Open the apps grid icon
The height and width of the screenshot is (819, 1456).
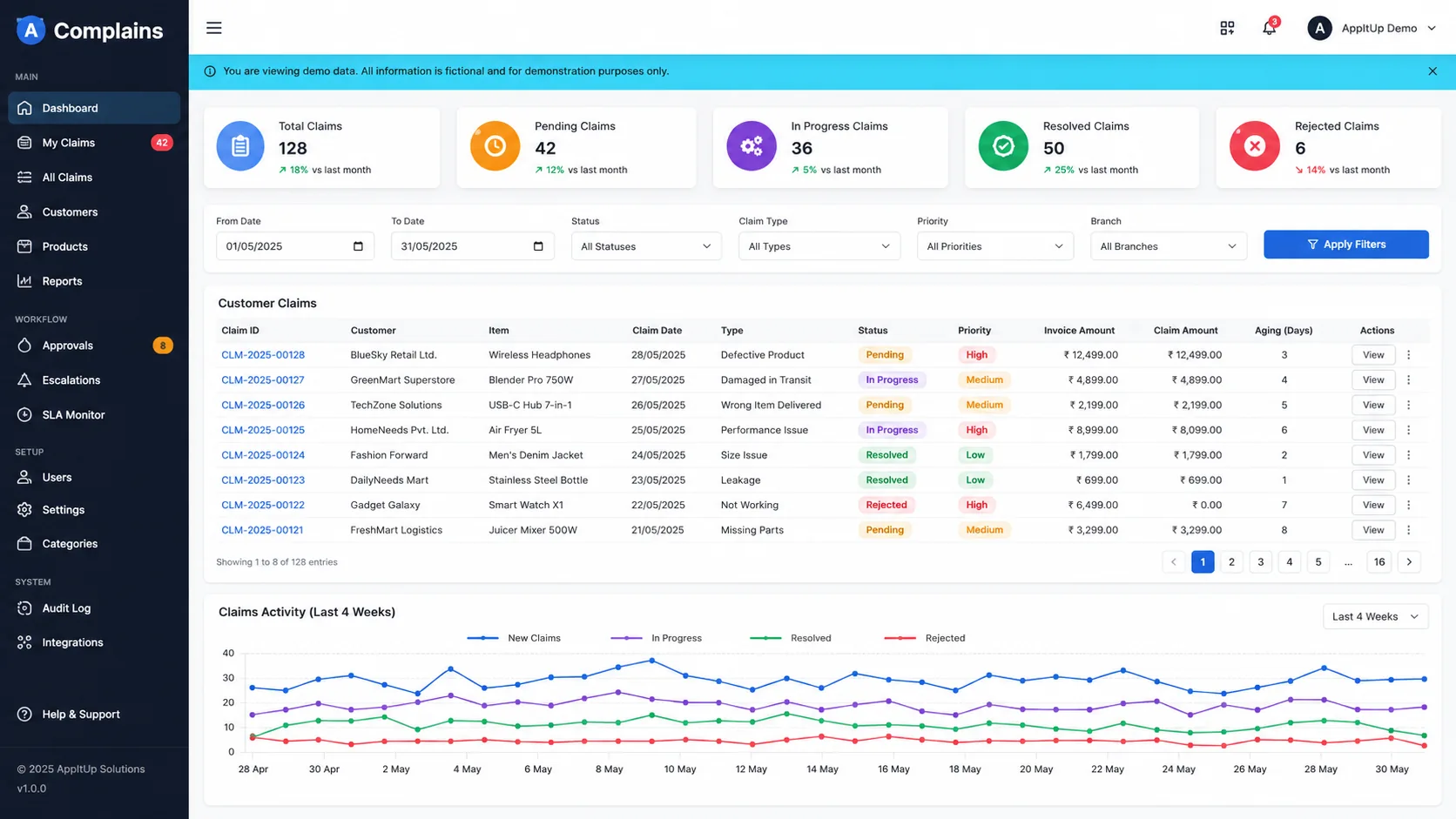point(1227,28)
